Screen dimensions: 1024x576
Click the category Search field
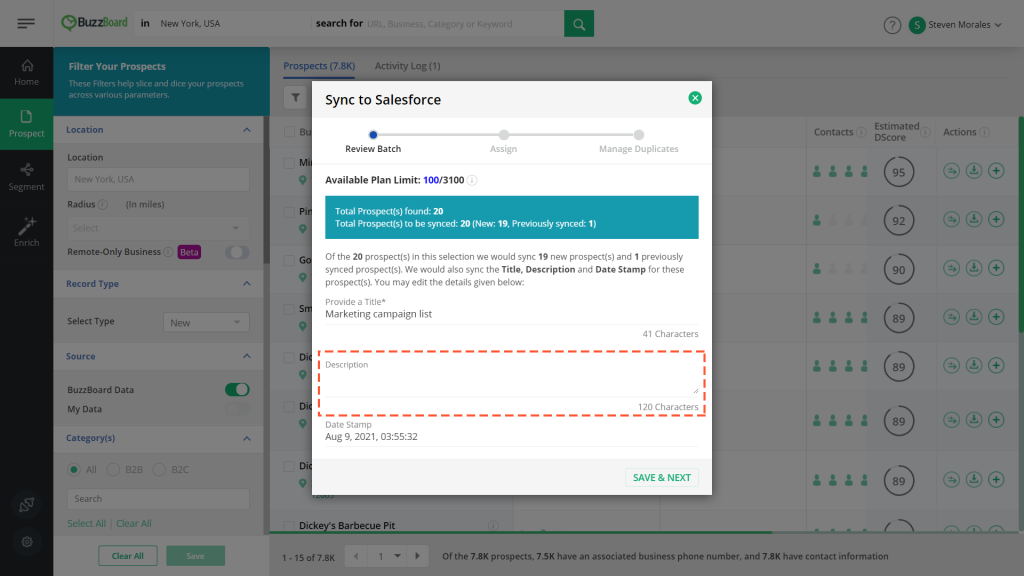click(158, 499)
